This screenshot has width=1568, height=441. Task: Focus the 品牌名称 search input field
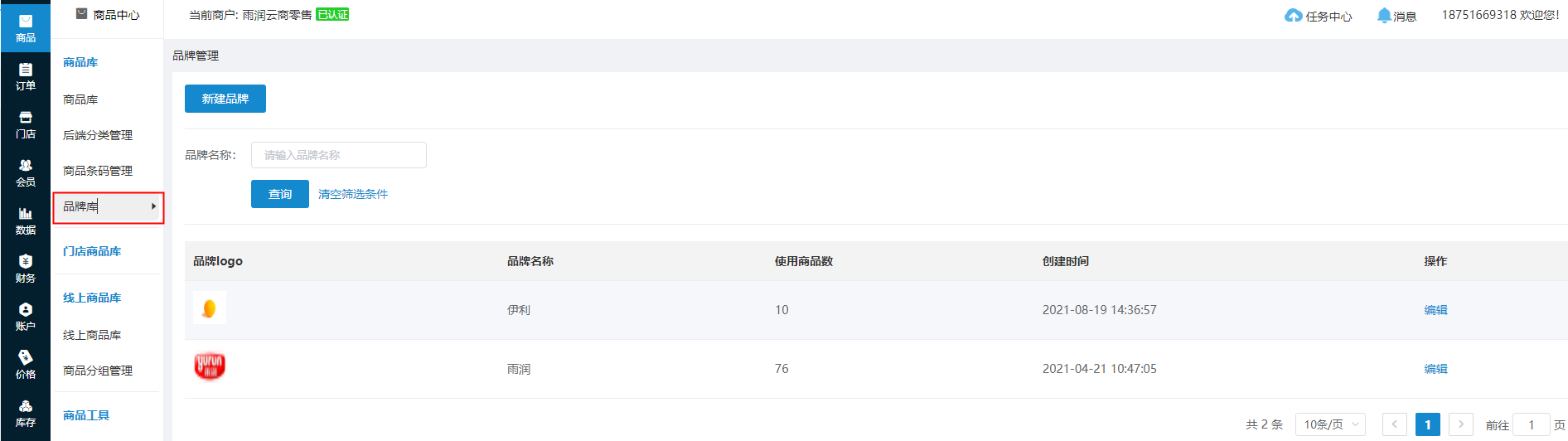(339, 155)
